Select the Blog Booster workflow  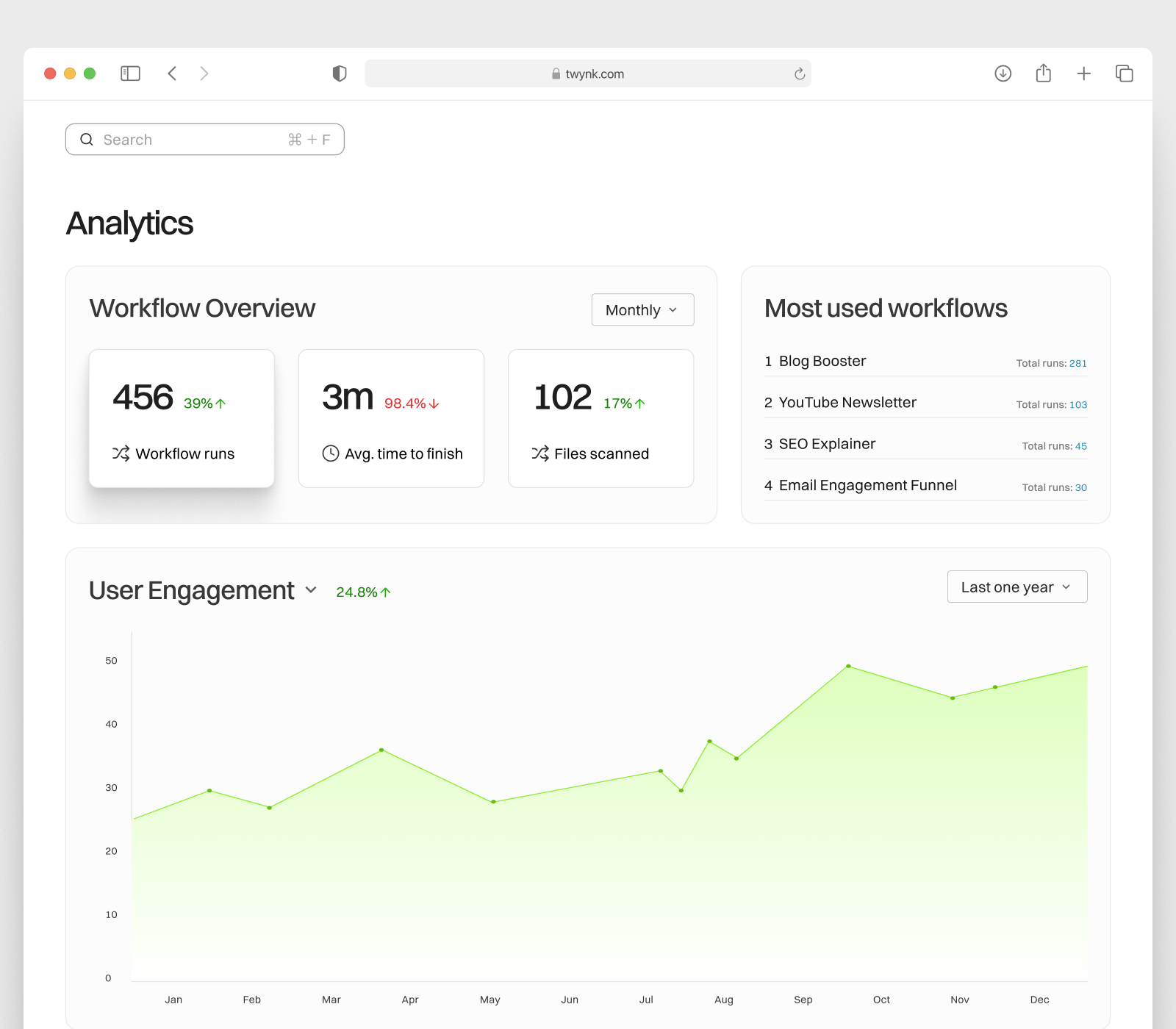[x=822, y=361]
